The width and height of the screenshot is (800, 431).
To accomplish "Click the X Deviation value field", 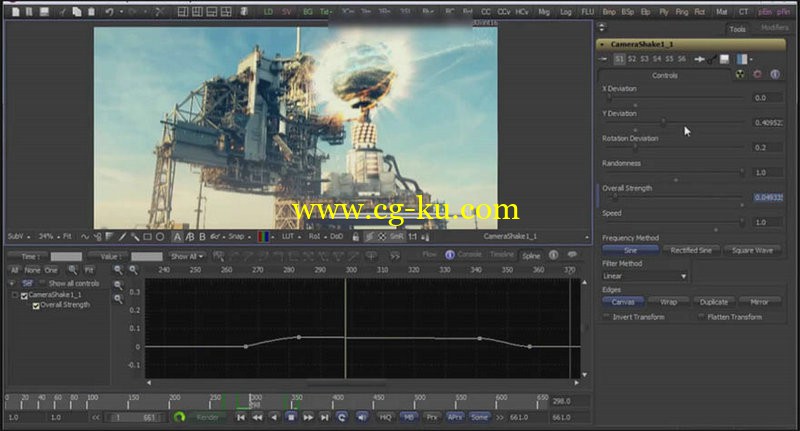I will pos(768,97).
